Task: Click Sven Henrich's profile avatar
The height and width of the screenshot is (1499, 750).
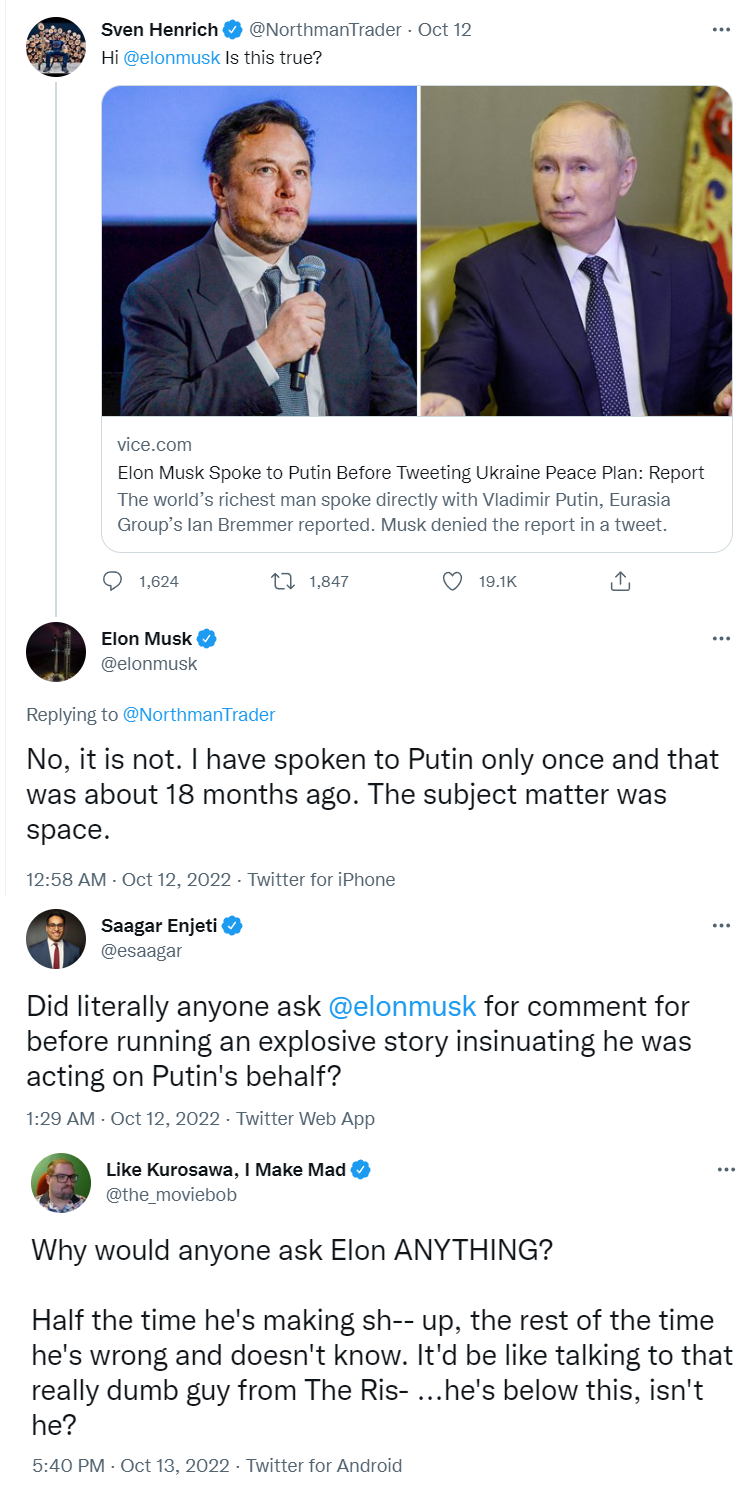Action: coord(55,44)
